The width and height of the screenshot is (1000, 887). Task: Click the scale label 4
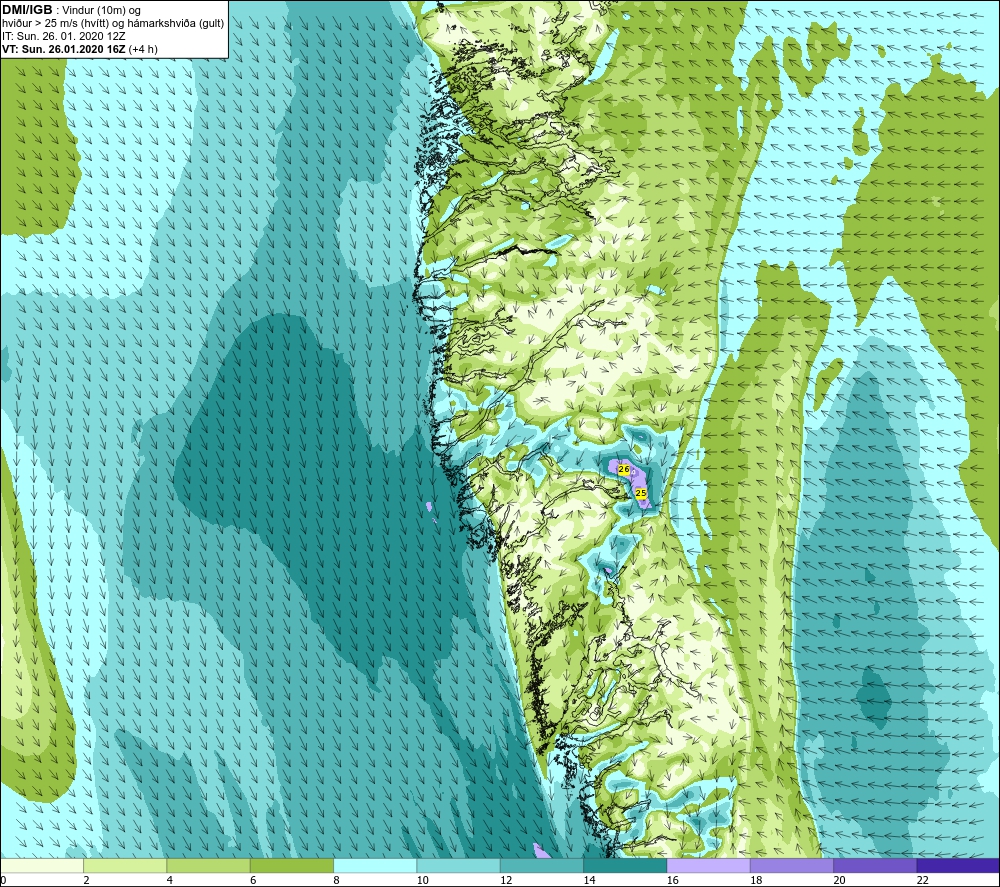(x=170, y=880)
